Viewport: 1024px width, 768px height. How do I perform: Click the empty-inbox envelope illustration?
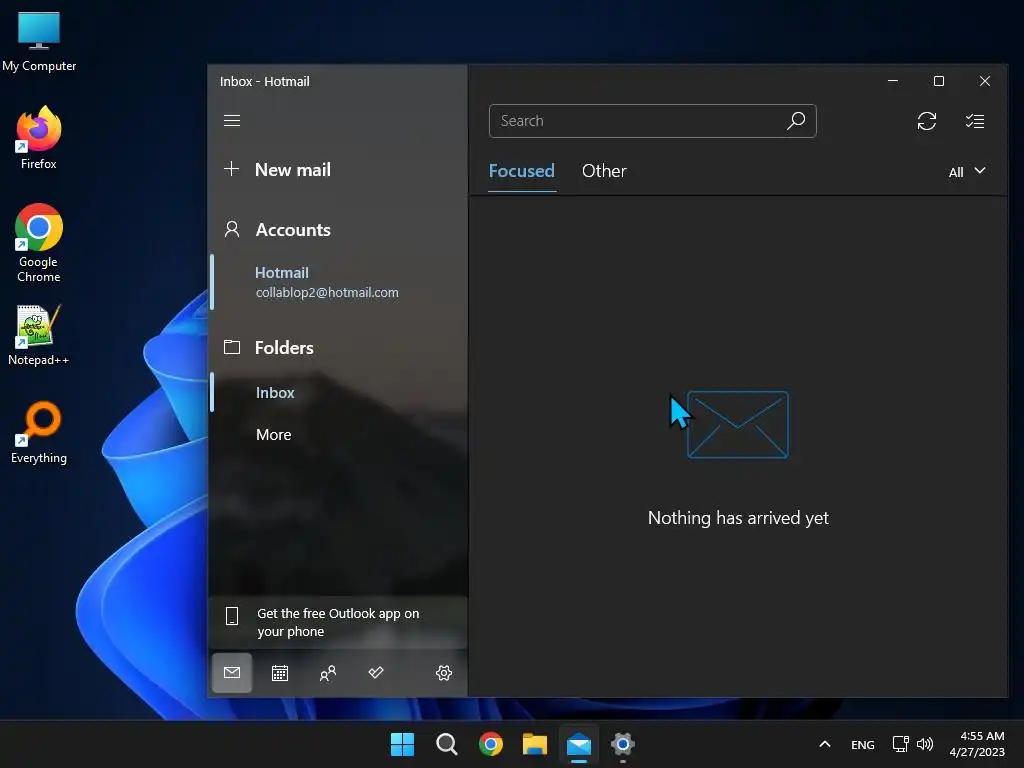click(737, 424)
